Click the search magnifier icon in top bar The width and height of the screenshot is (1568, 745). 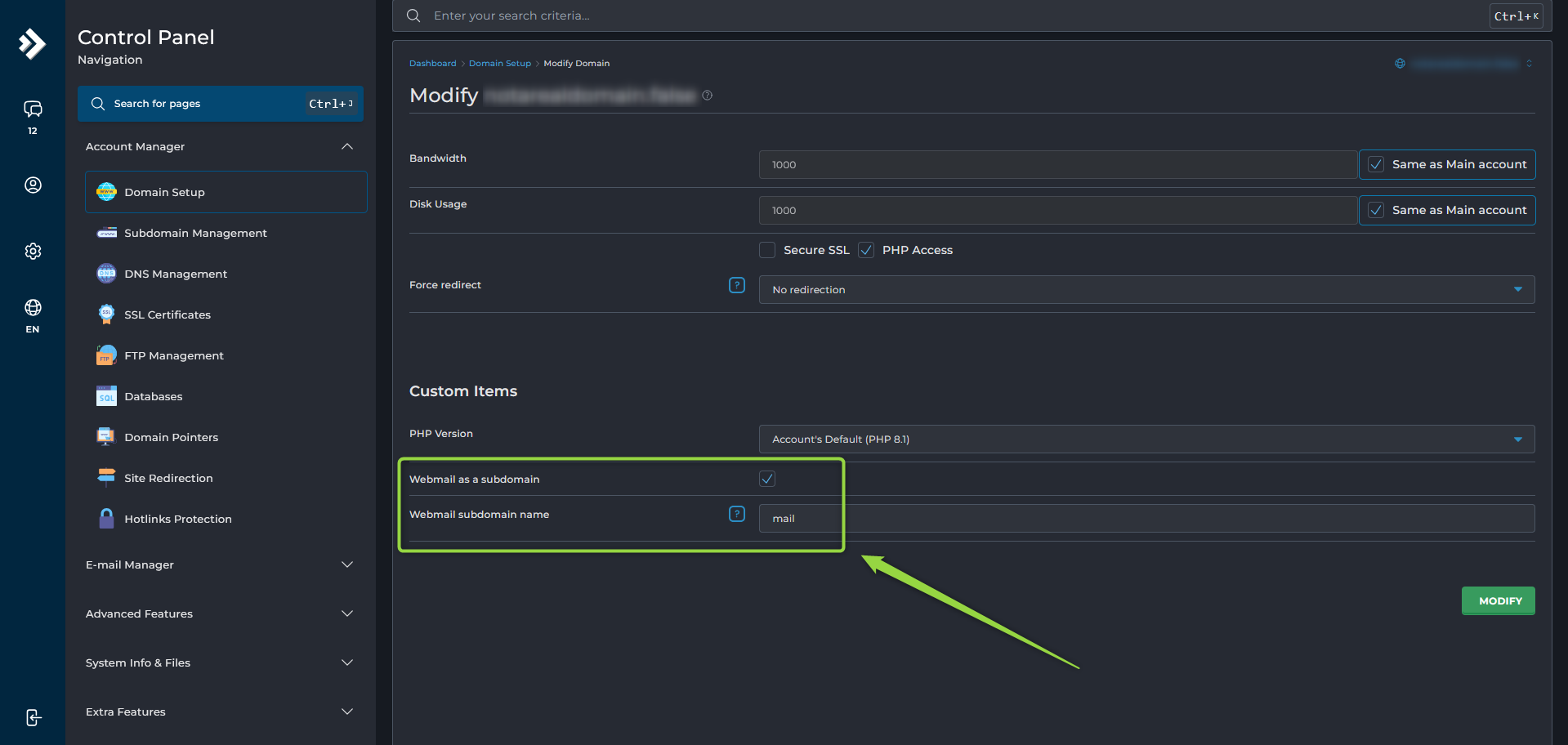413,16
